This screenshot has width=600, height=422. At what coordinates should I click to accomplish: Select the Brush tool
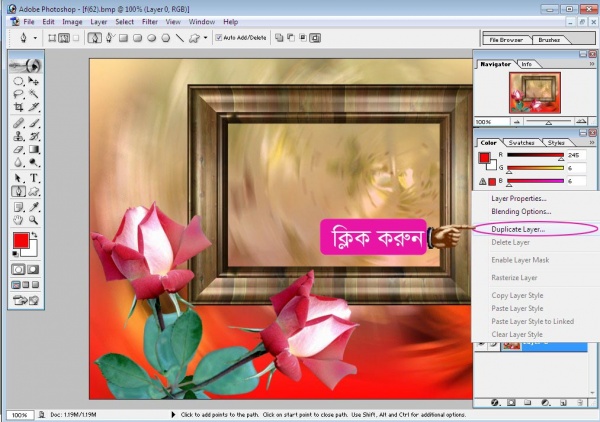34,123
